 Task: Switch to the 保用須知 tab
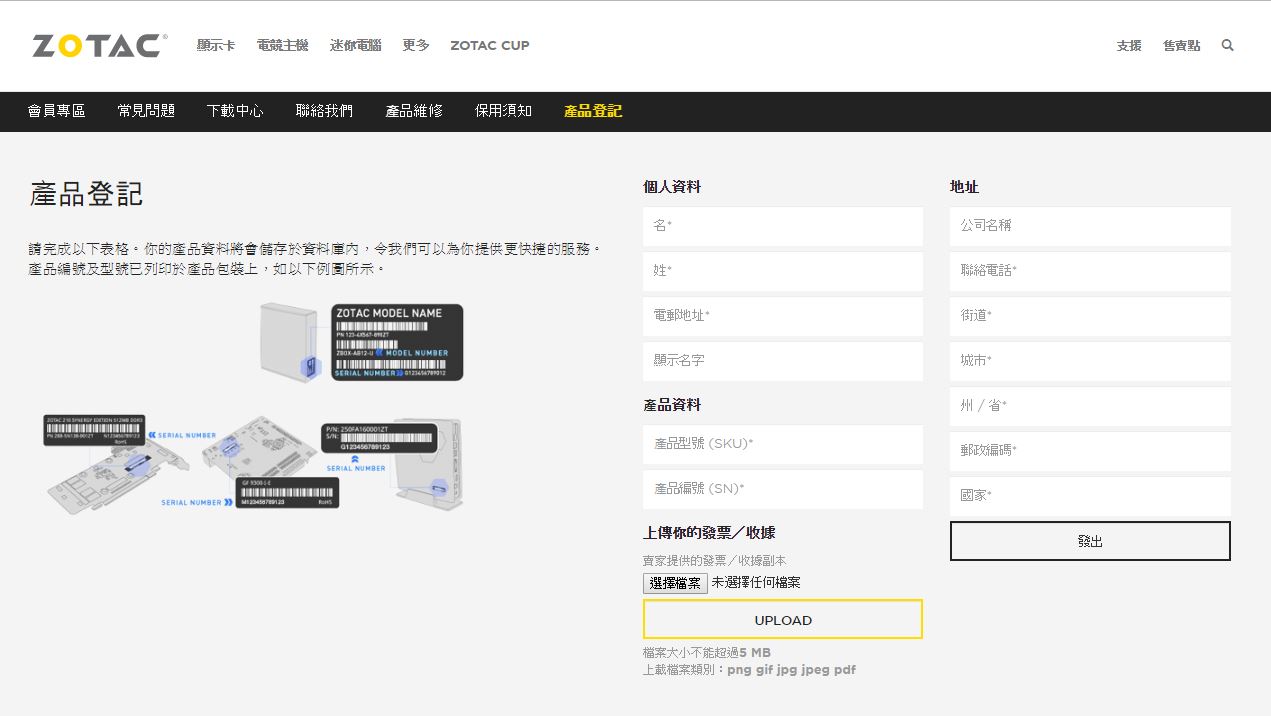click(503, 111)
